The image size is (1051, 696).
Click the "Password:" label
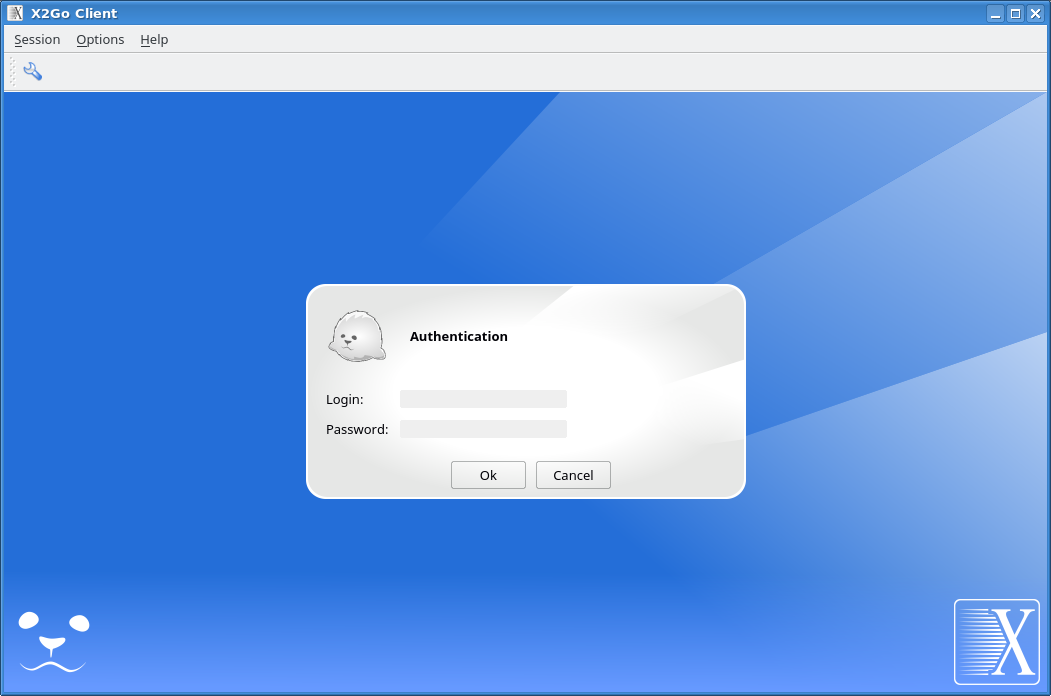tap(357, 430)
